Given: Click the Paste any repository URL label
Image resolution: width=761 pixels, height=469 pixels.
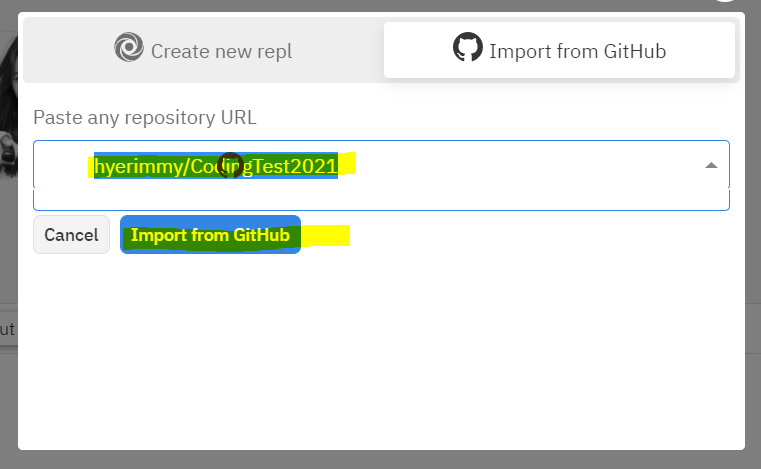Looking at the screenshot, I should click(145, 117).
